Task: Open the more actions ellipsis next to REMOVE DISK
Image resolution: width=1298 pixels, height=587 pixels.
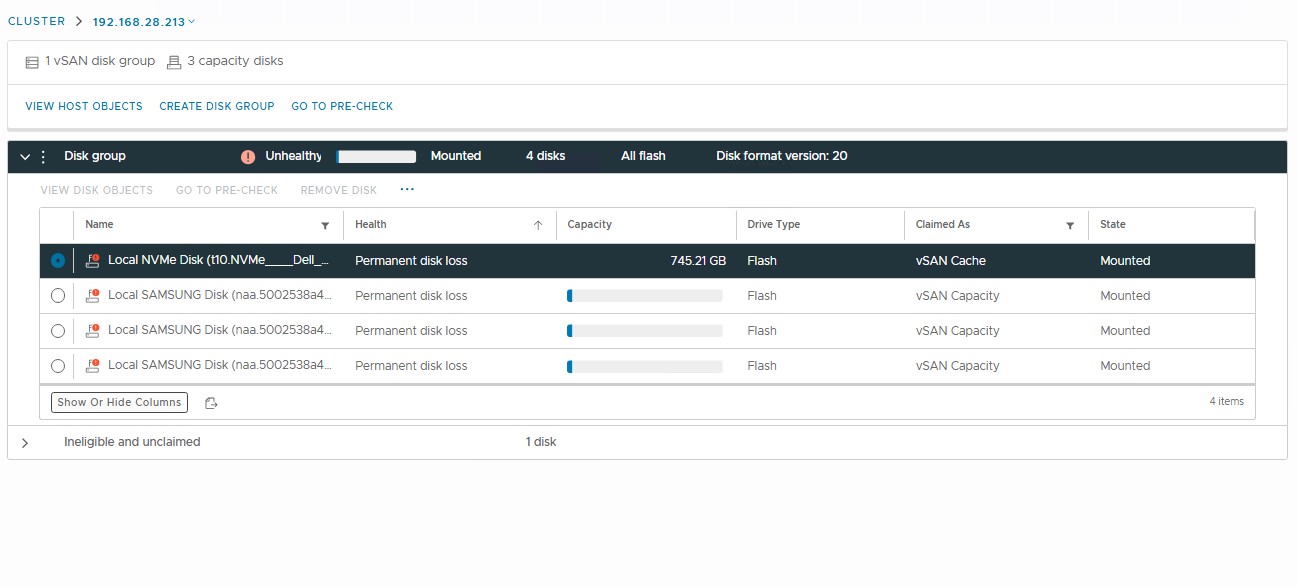Action: 407,190
